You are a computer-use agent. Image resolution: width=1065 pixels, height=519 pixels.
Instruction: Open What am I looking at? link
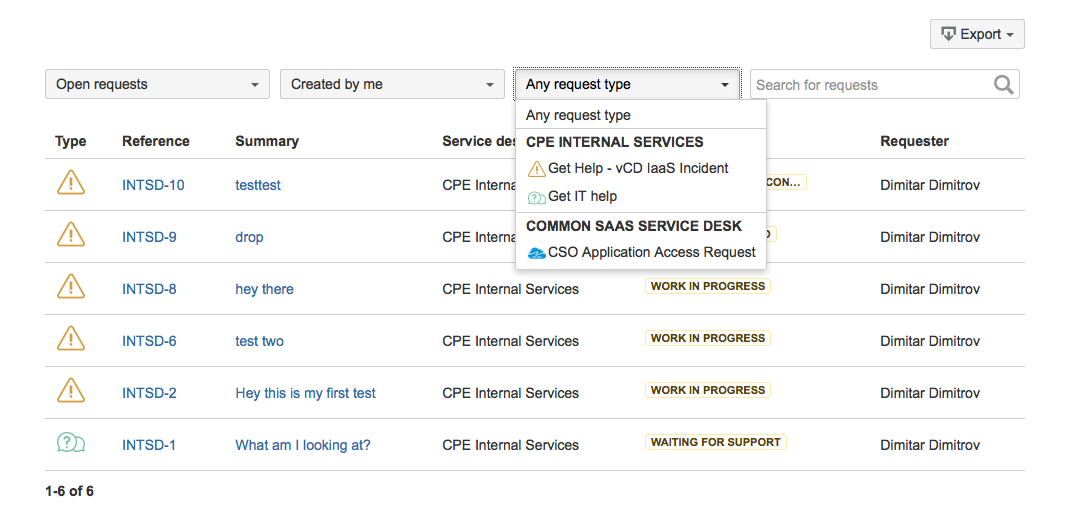click(303, 445)
